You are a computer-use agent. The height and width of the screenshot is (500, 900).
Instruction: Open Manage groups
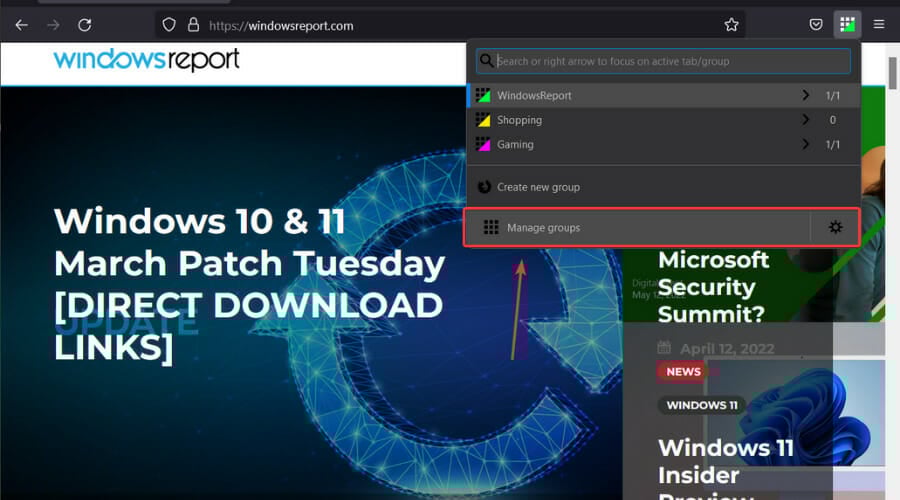point(638,227)
